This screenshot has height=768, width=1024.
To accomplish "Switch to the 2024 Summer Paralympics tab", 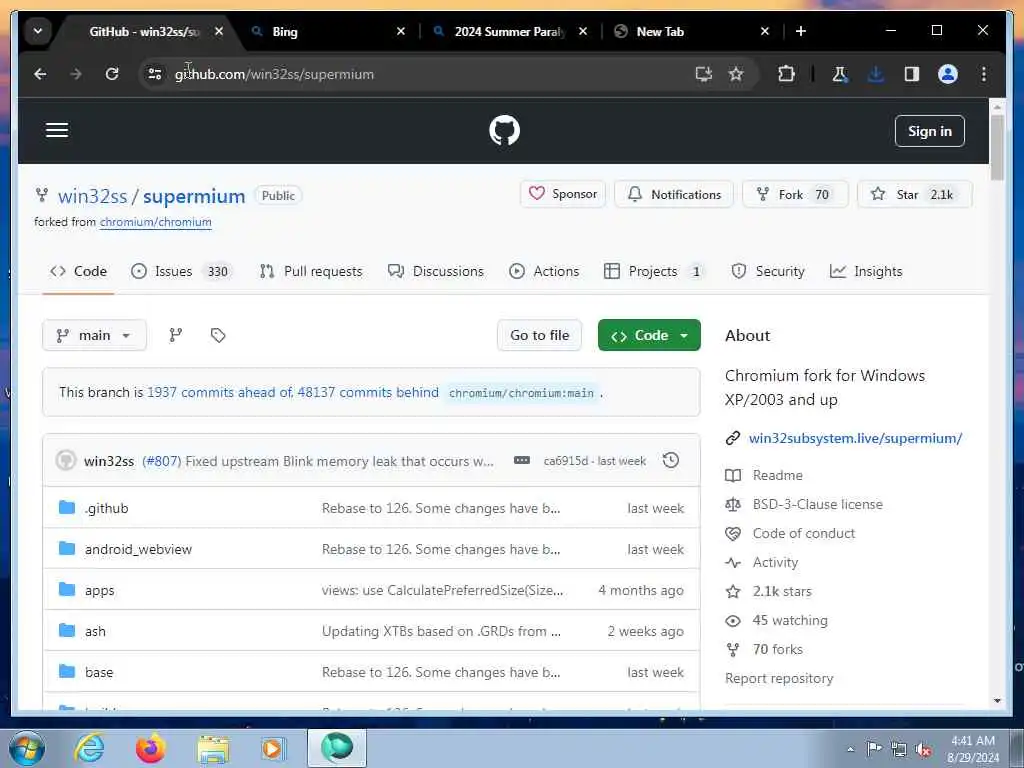I will click(x=511, y=31).
